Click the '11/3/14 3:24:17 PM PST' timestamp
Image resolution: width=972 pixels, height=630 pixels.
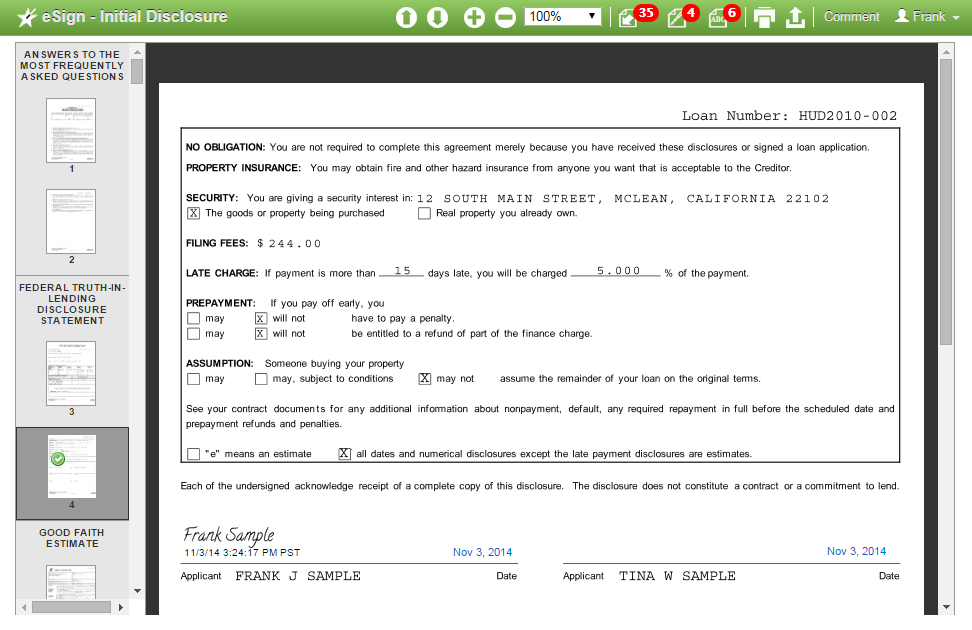242,552
